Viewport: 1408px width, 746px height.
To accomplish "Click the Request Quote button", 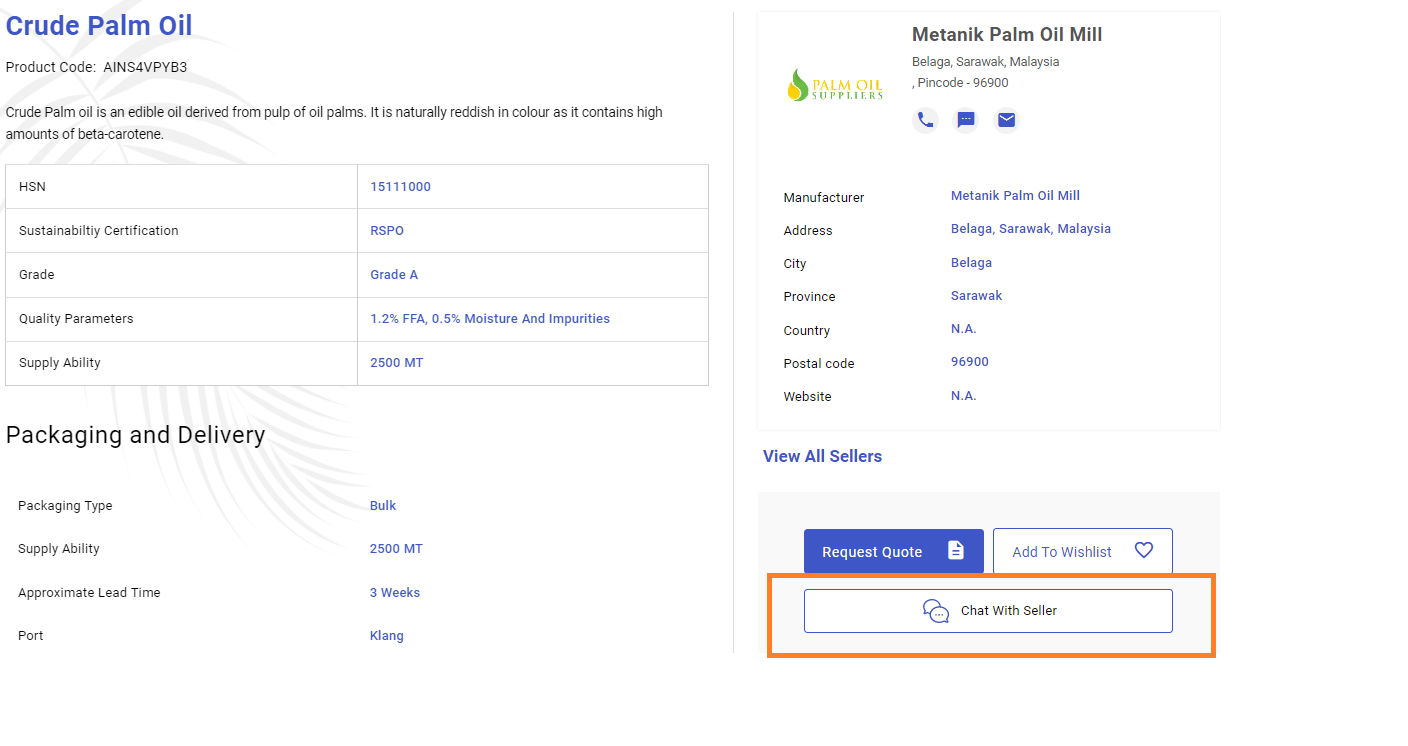I will pos(894,551).
